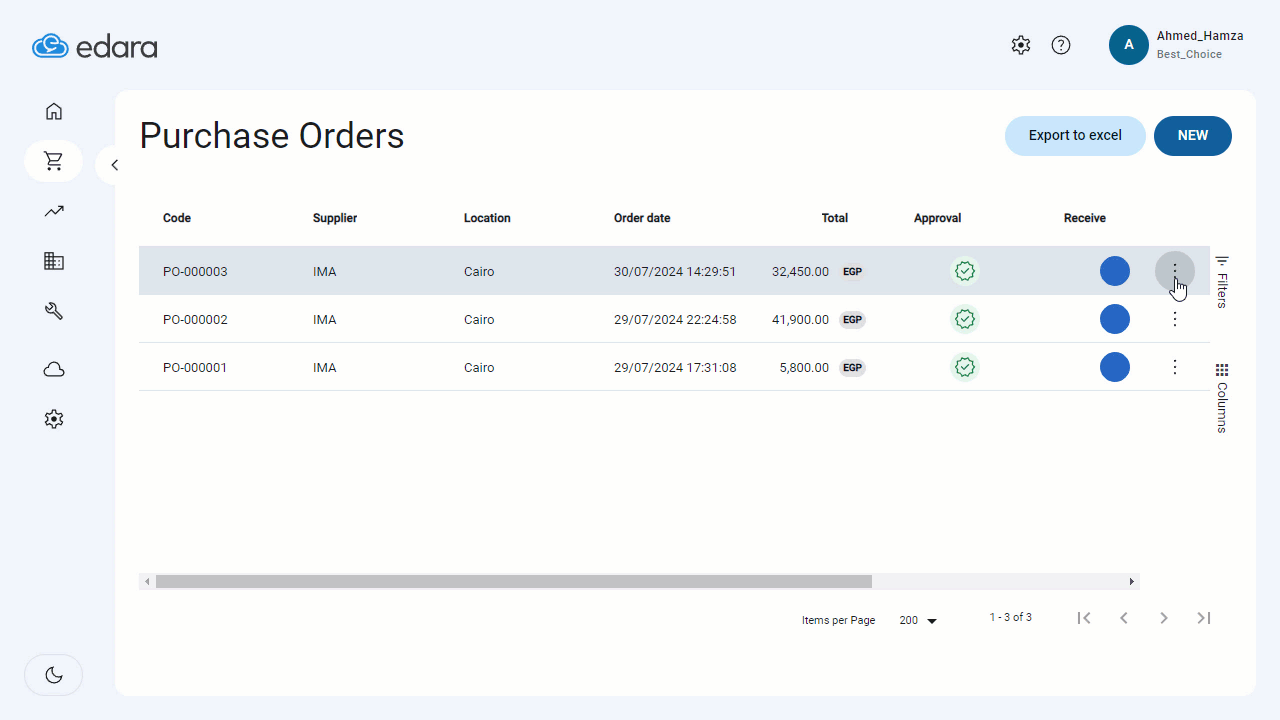Click Cairo location in PO-000001 row

point(479,367)
